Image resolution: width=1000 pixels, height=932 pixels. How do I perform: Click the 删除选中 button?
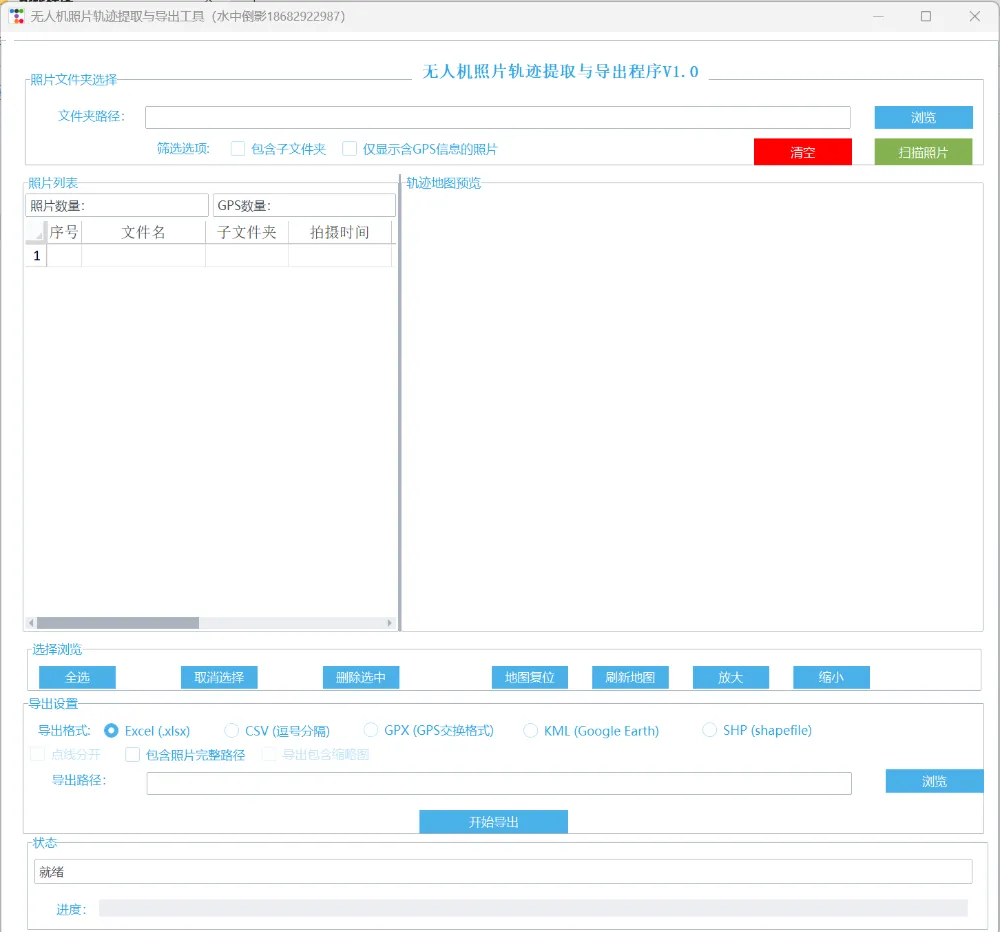tap(361, 677)
